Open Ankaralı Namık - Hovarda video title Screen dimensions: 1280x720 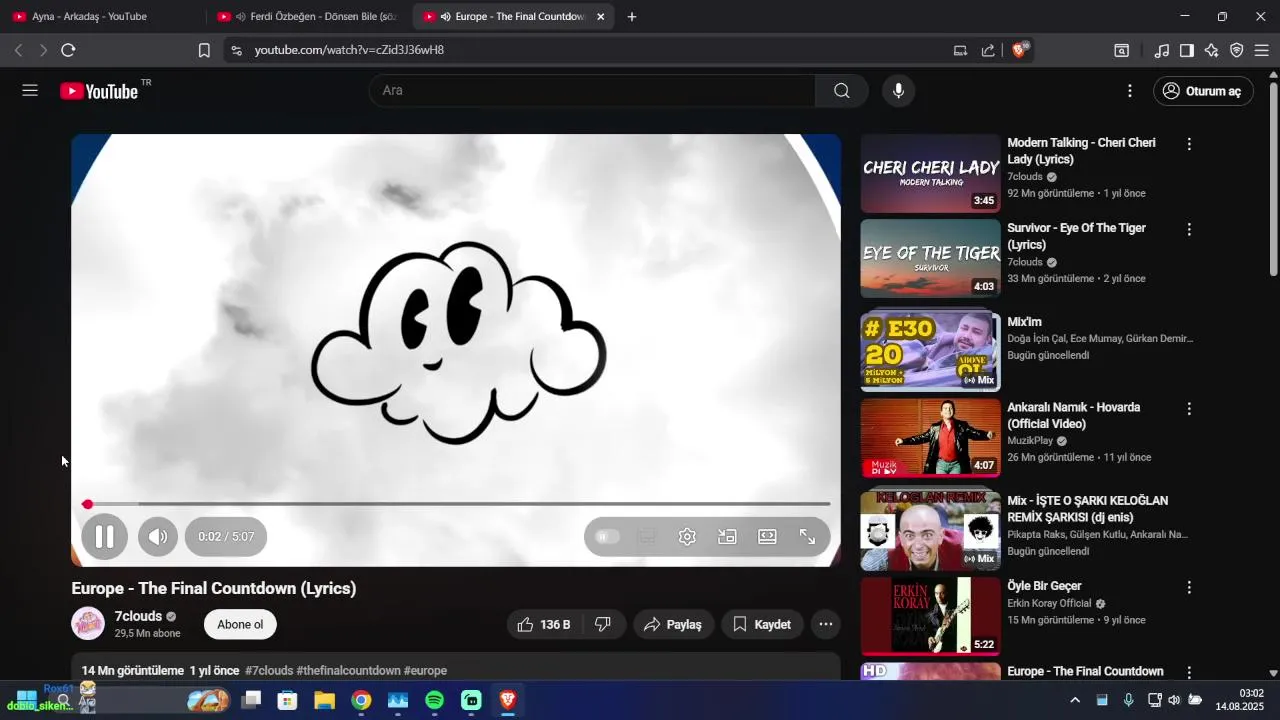(1073, 416)
